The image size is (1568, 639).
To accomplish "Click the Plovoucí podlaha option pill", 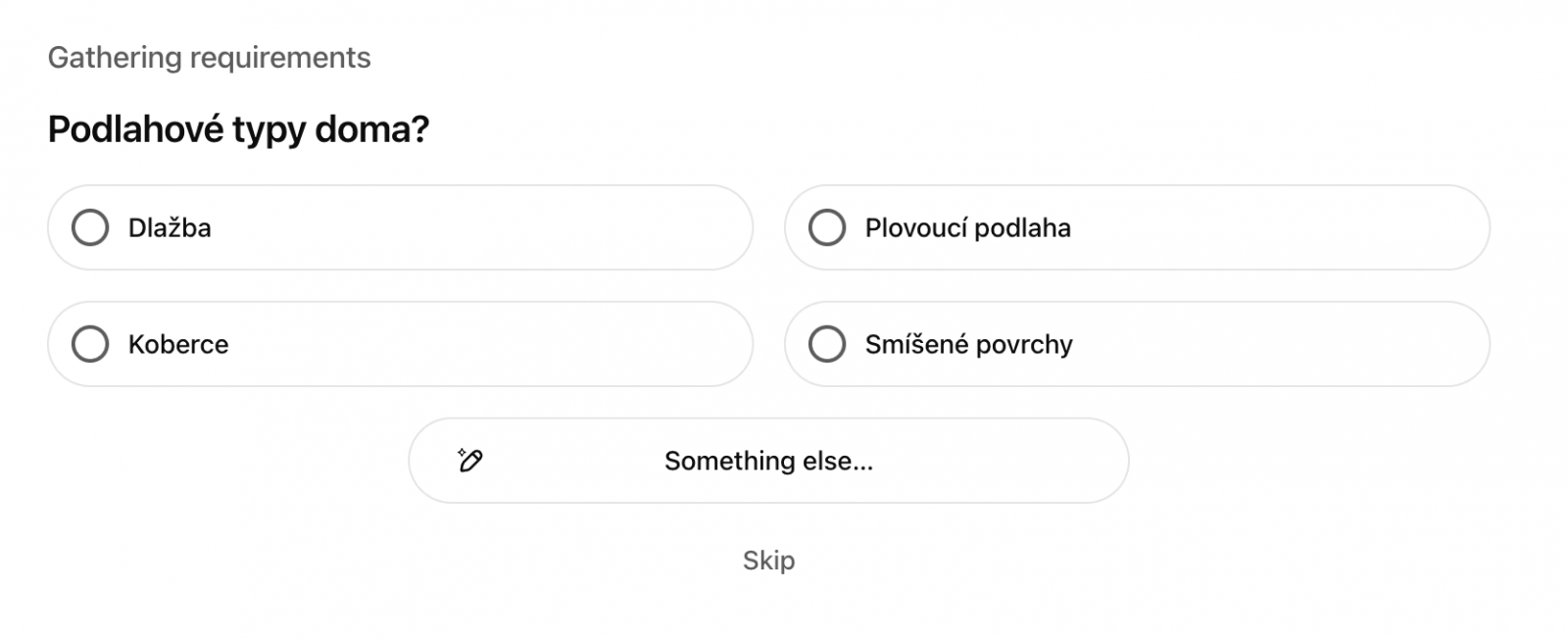I will tap(1137, 226).
